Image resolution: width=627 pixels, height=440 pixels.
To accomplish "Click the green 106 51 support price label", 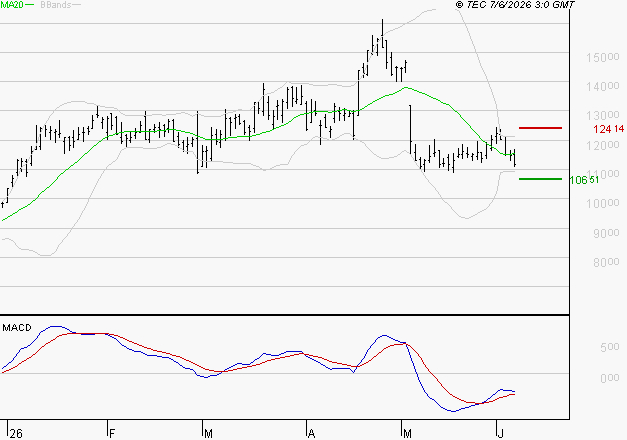I will 584,180.
